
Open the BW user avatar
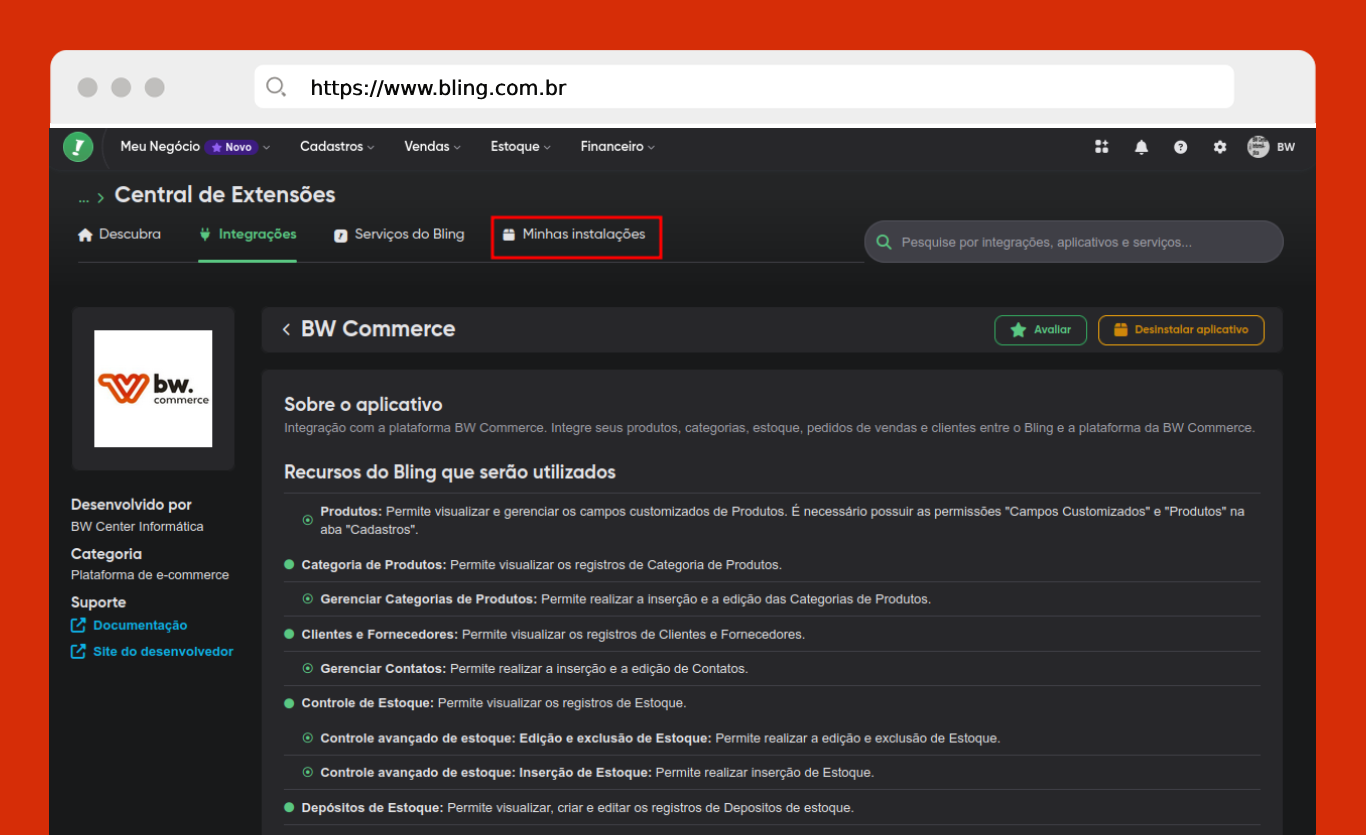[1258, 147]
